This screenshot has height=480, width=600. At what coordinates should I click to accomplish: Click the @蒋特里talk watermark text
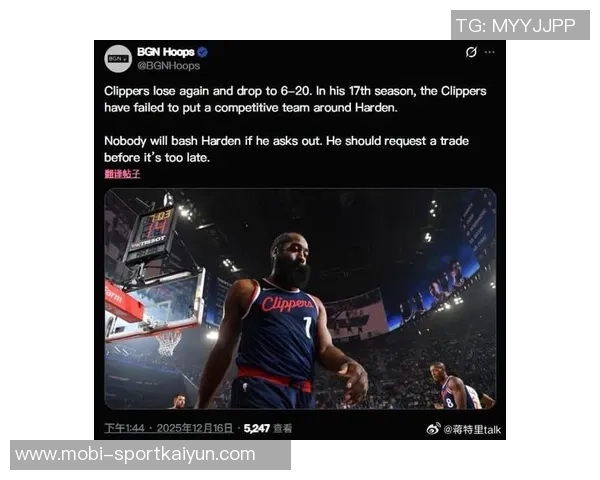point(472,429)
